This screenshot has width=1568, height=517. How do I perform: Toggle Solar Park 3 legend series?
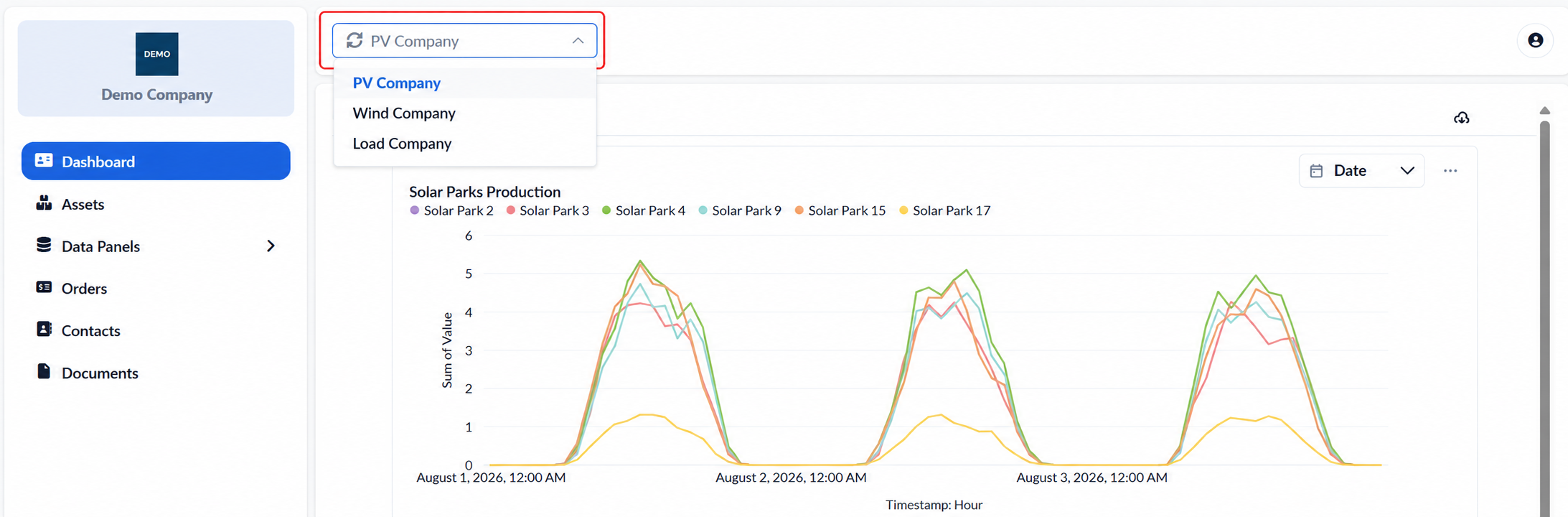point(548,210)
